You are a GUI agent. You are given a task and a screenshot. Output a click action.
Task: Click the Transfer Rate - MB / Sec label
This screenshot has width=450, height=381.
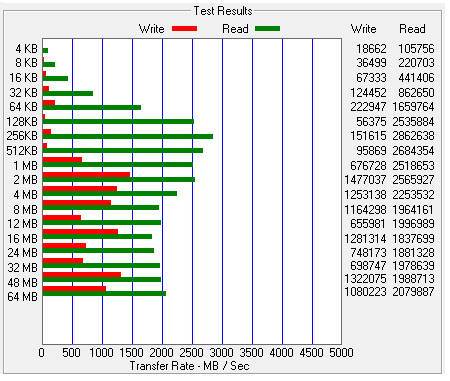(189, 366)
